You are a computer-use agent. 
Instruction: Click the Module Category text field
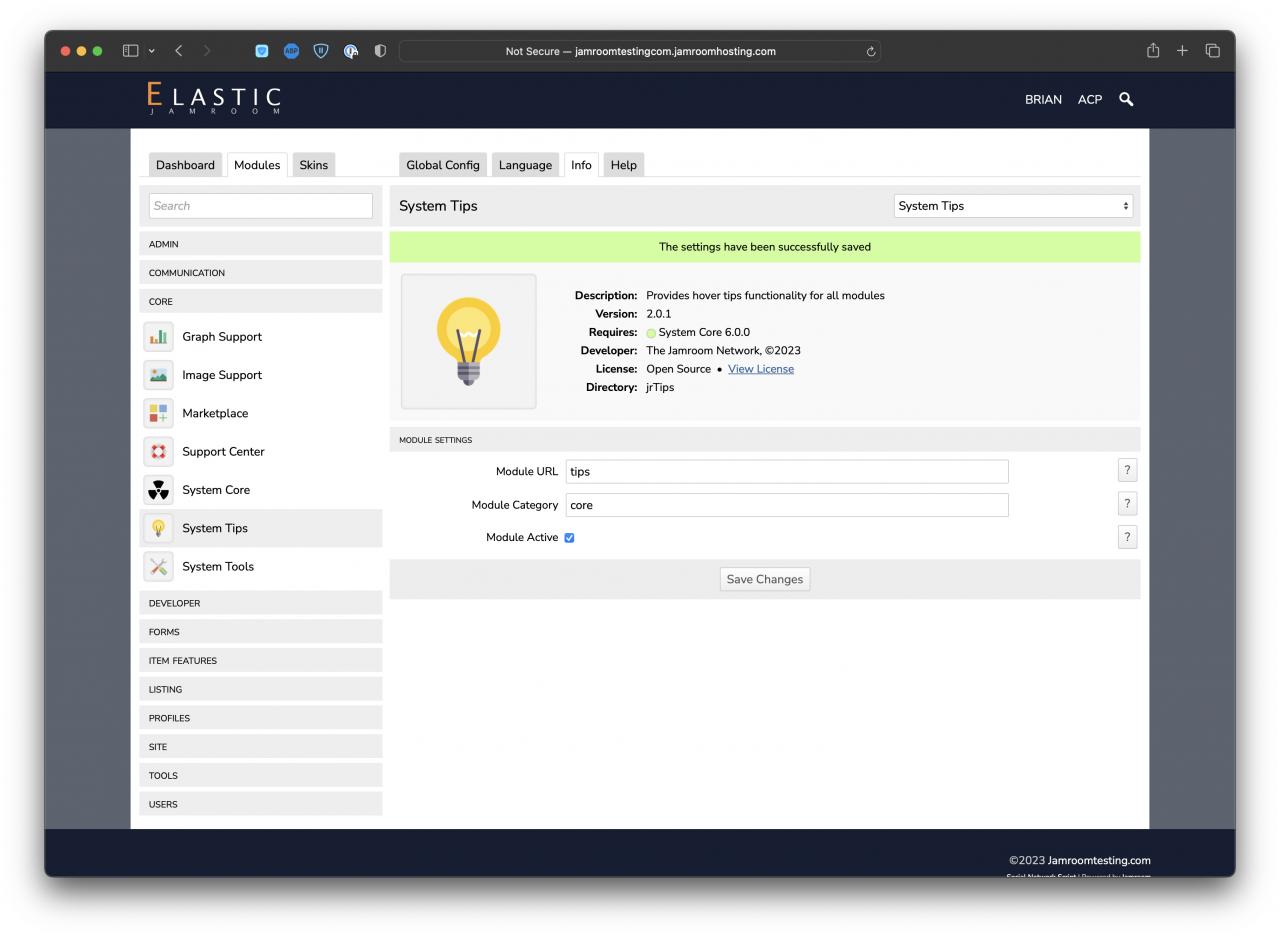pyautogui.click(x=786, y=505)
